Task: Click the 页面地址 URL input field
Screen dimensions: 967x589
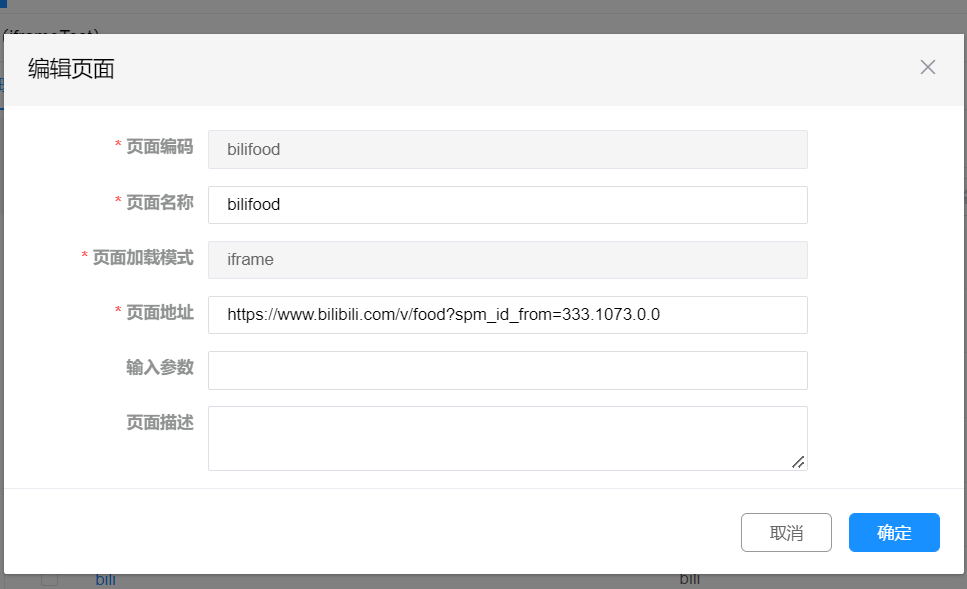Action: pos(507,315)
